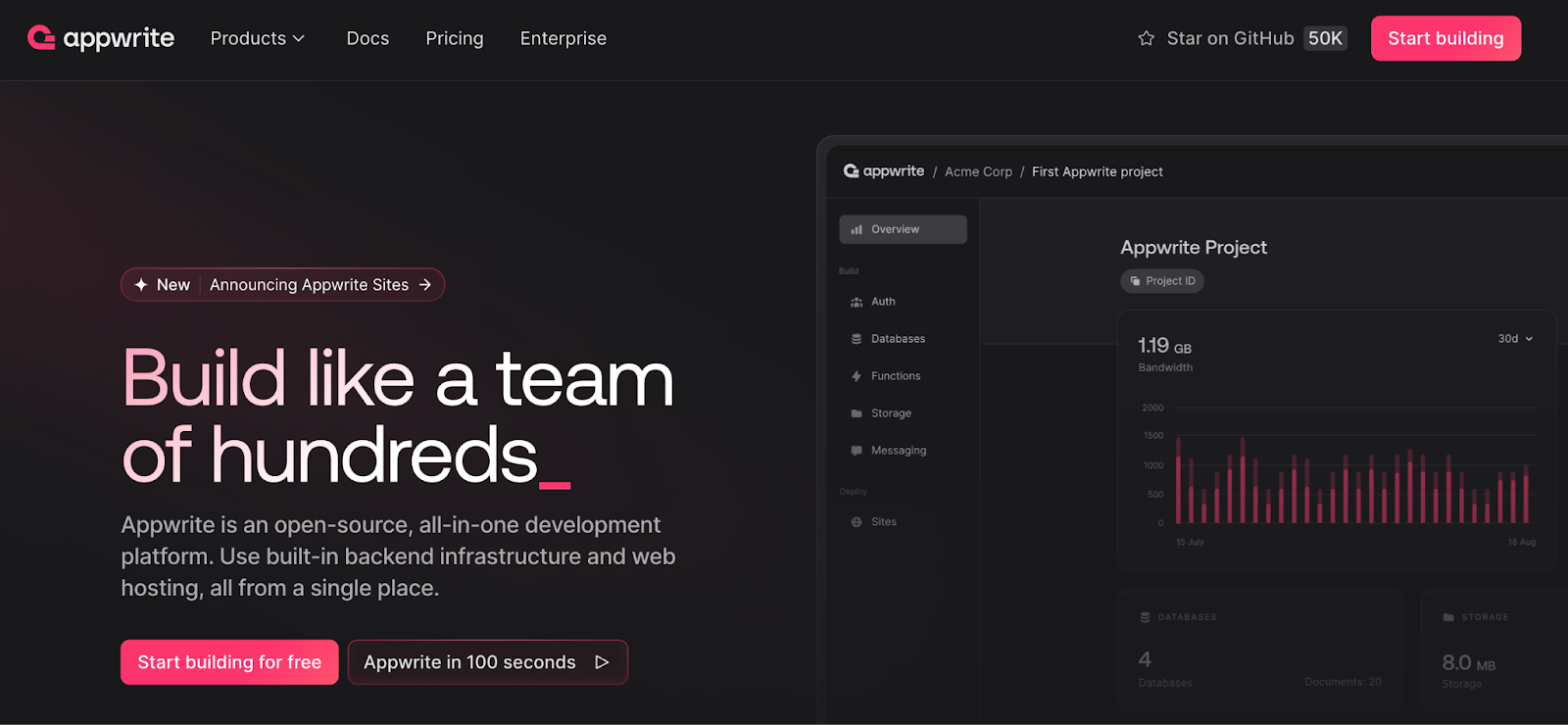
Task: Click the Databases stack icon in sidebar
Action: click(857, 339)
